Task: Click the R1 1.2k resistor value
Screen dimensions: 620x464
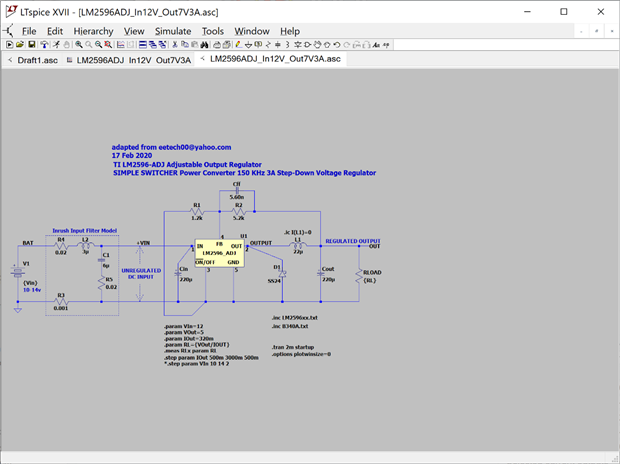Action: click(x=197, y=218)
